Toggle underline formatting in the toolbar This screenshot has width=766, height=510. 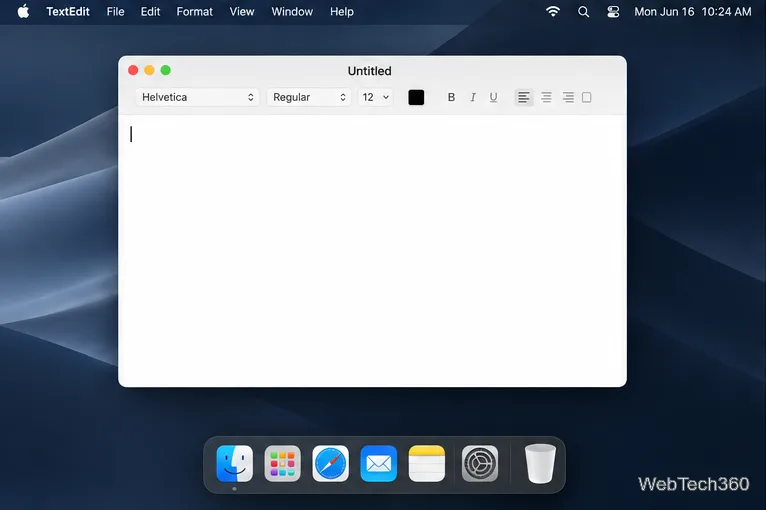click(493, 97)
